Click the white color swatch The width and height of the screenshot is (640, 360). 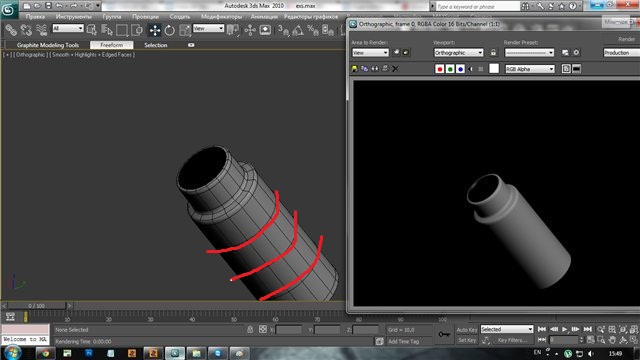(494, 69)
